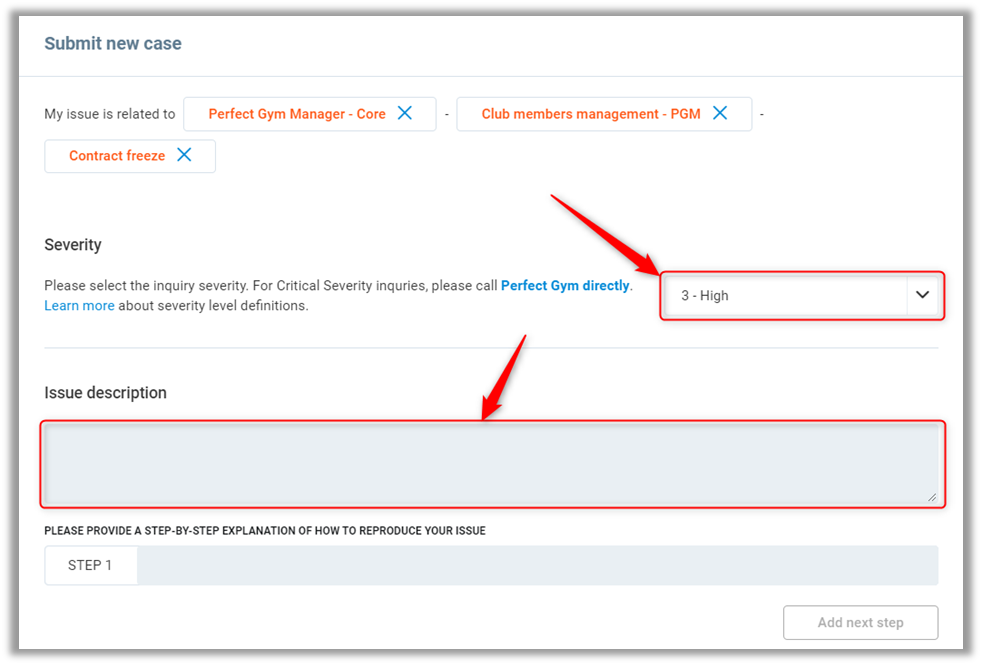Remove the Perfect Gym Manager - Core tag
This screenshot has height=665, width=982.
pos(405,113)
